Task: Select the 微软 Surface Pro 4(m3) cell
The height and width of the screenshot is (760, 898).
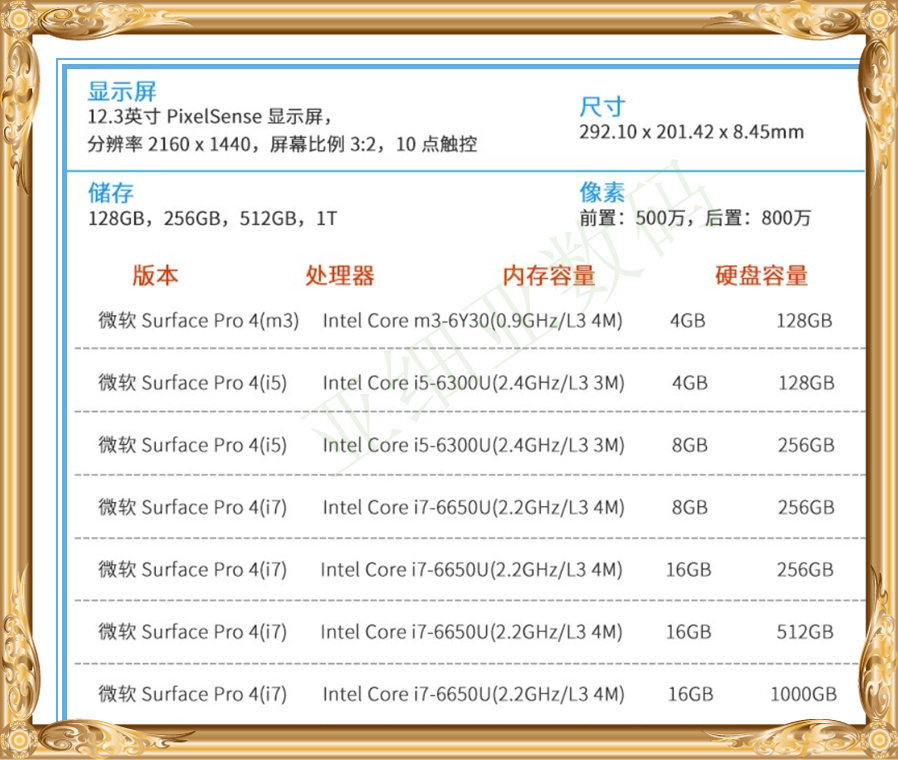Action: (199, 320)
